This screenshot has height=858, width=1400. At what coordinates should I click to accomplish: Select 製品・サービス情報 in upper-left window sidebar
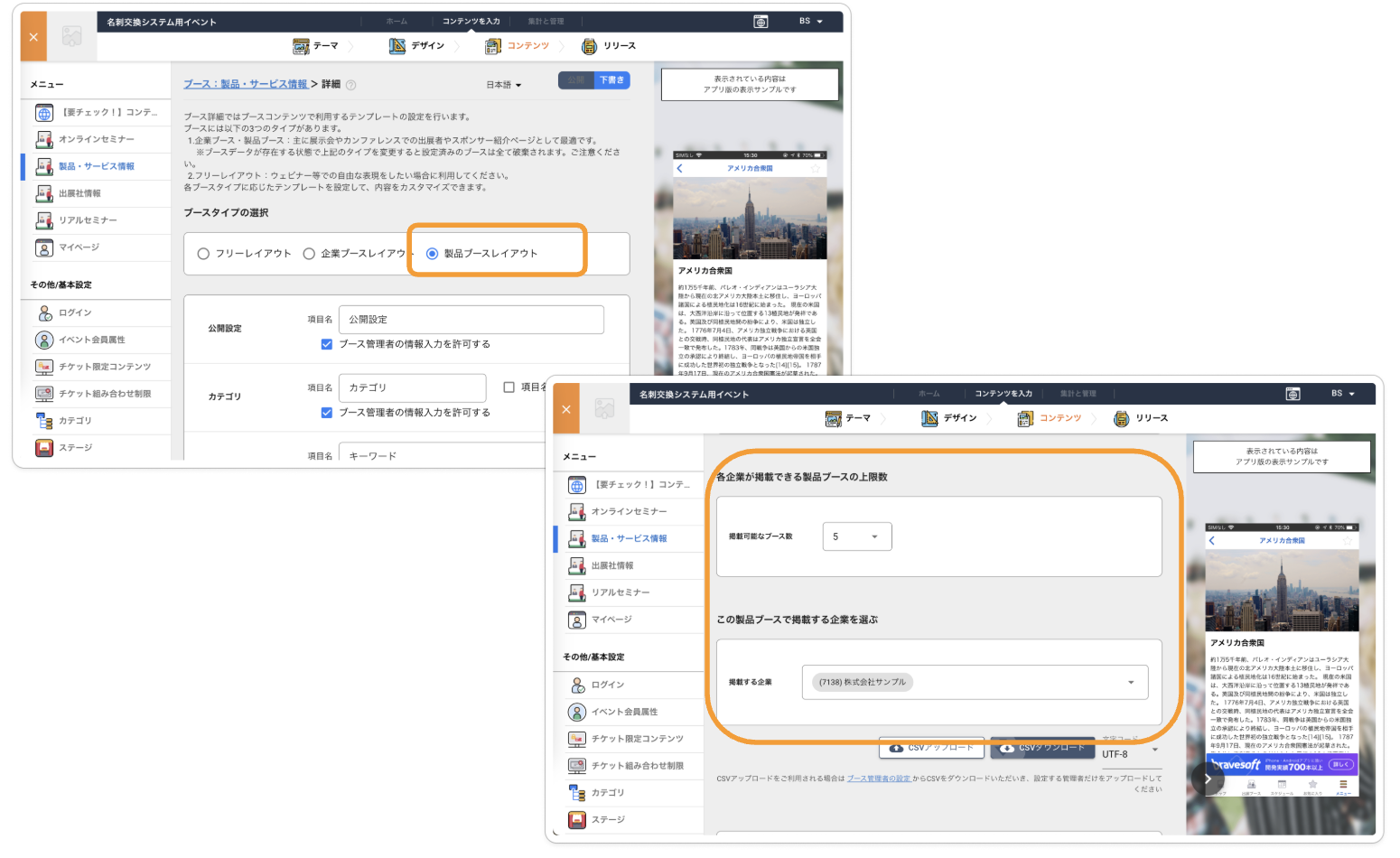(x=96, y=166)
